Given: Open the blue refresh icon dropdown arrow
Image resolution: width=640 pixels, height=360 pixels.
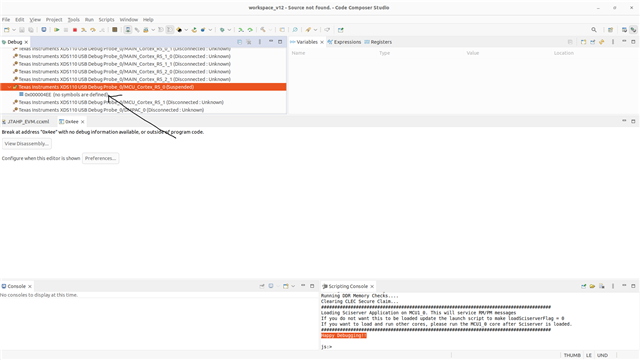Looking at the screenshot, I should pos(211,30).
